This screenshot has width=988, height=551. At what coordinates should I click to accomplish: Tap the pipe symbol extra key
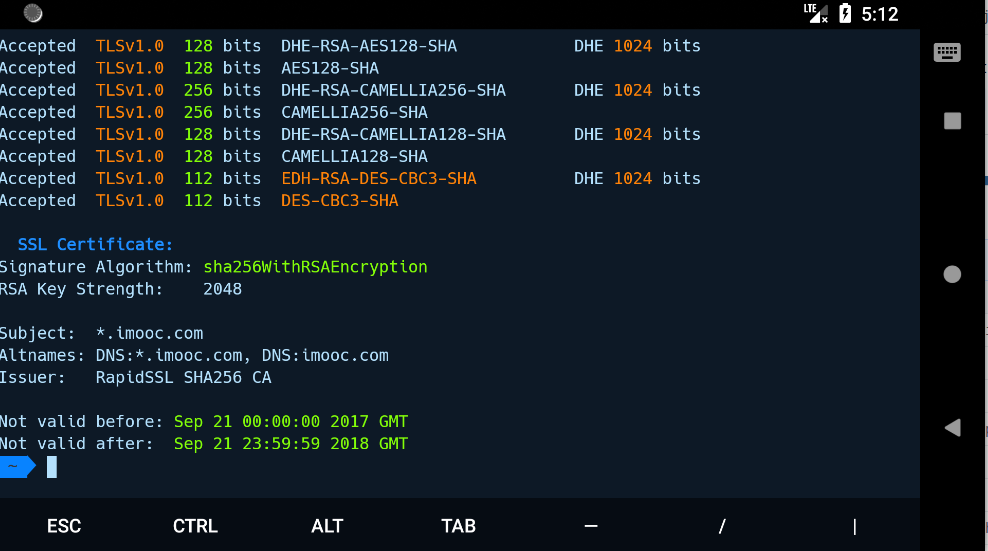pyautogui.click(x=854, y=526)
